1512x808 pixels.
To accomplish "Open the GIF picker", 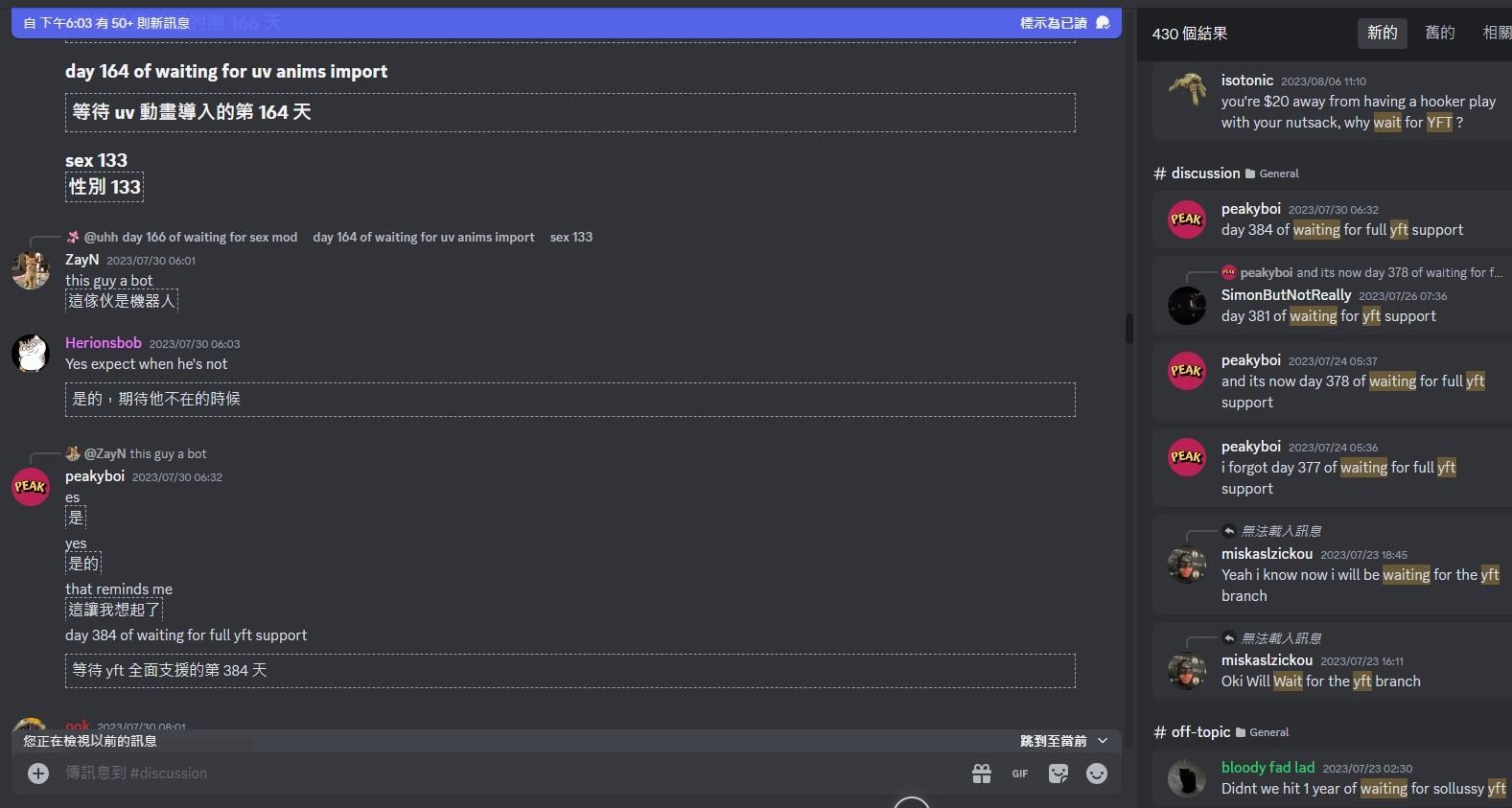I will (1019, 773).
